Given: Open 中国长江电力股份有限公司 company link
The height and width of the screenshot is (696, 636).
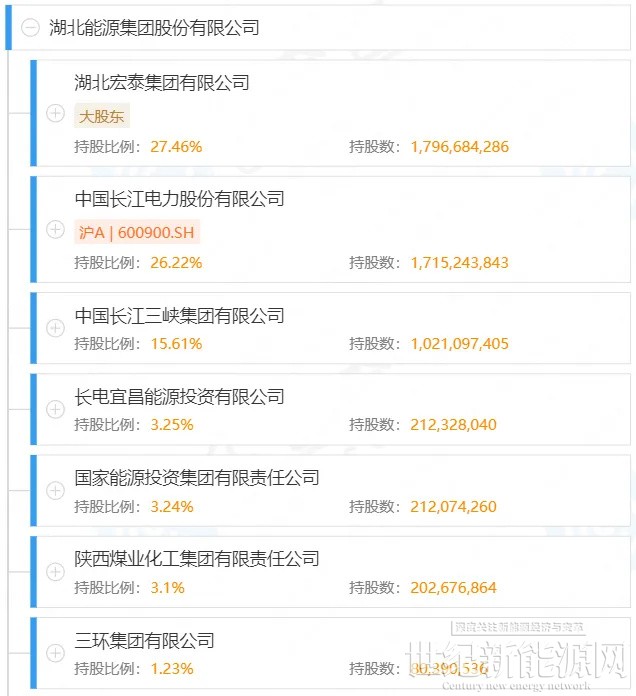Looking at the screenshot, I should (x=180, y=199).
